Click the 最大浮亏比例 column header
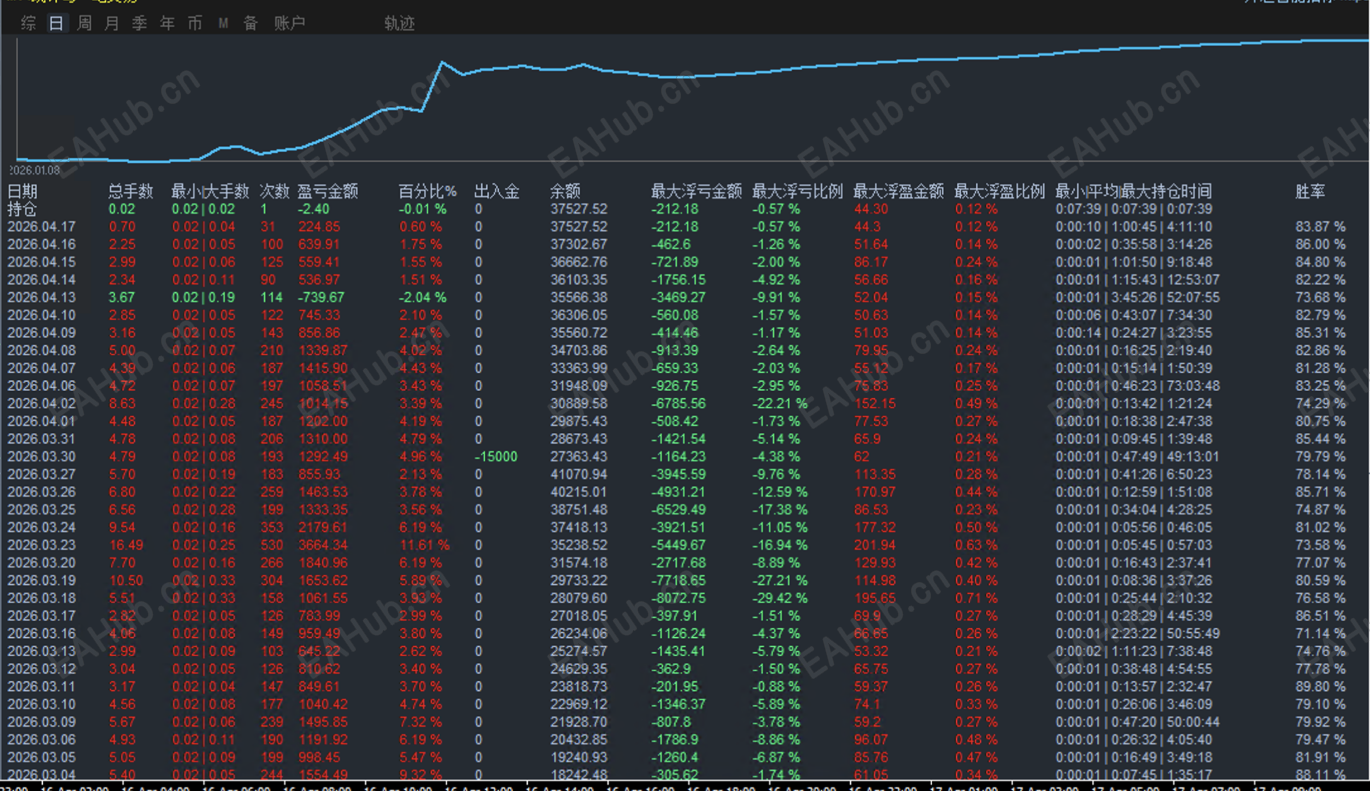The image size is (1370, 791). click(797, 191)
